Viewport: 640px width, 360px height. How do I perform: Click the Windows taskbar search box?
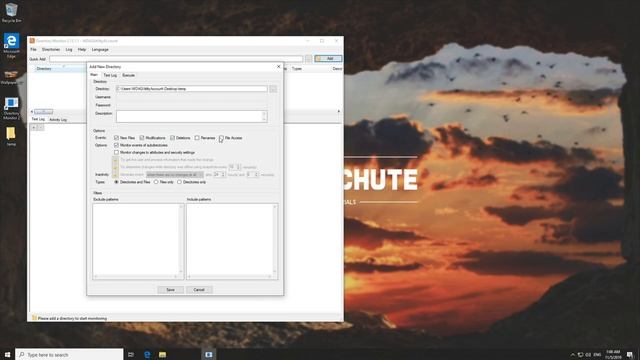(69, 354)
